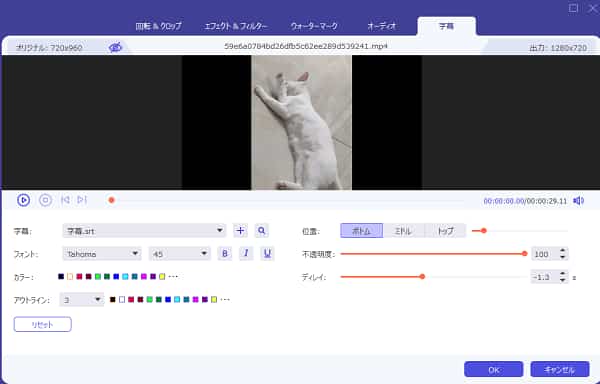Click the playback progress marker
This screenshot has height=384, width=600.
coord(111,200)
